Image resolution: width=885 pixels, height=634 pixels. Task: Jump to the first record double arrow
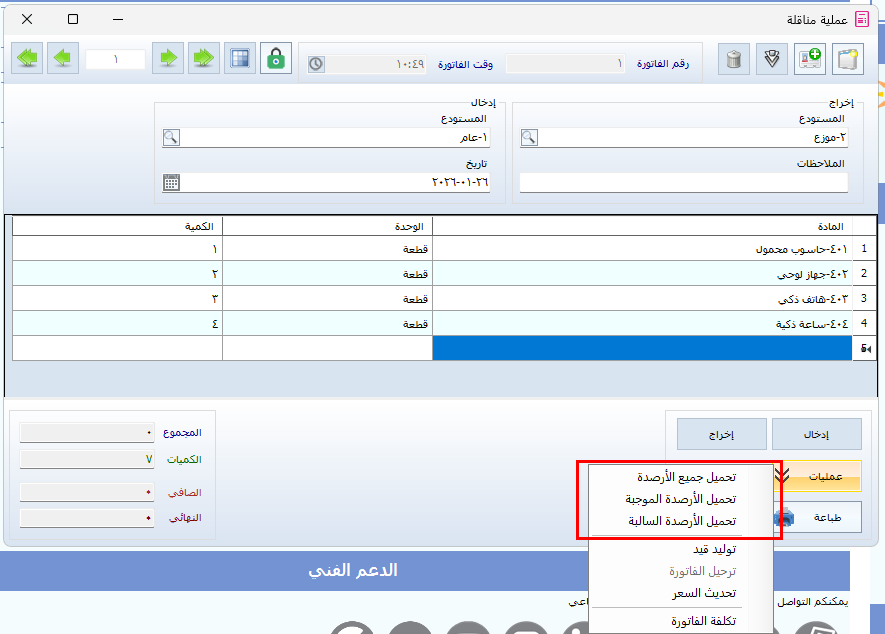point(205,59)
